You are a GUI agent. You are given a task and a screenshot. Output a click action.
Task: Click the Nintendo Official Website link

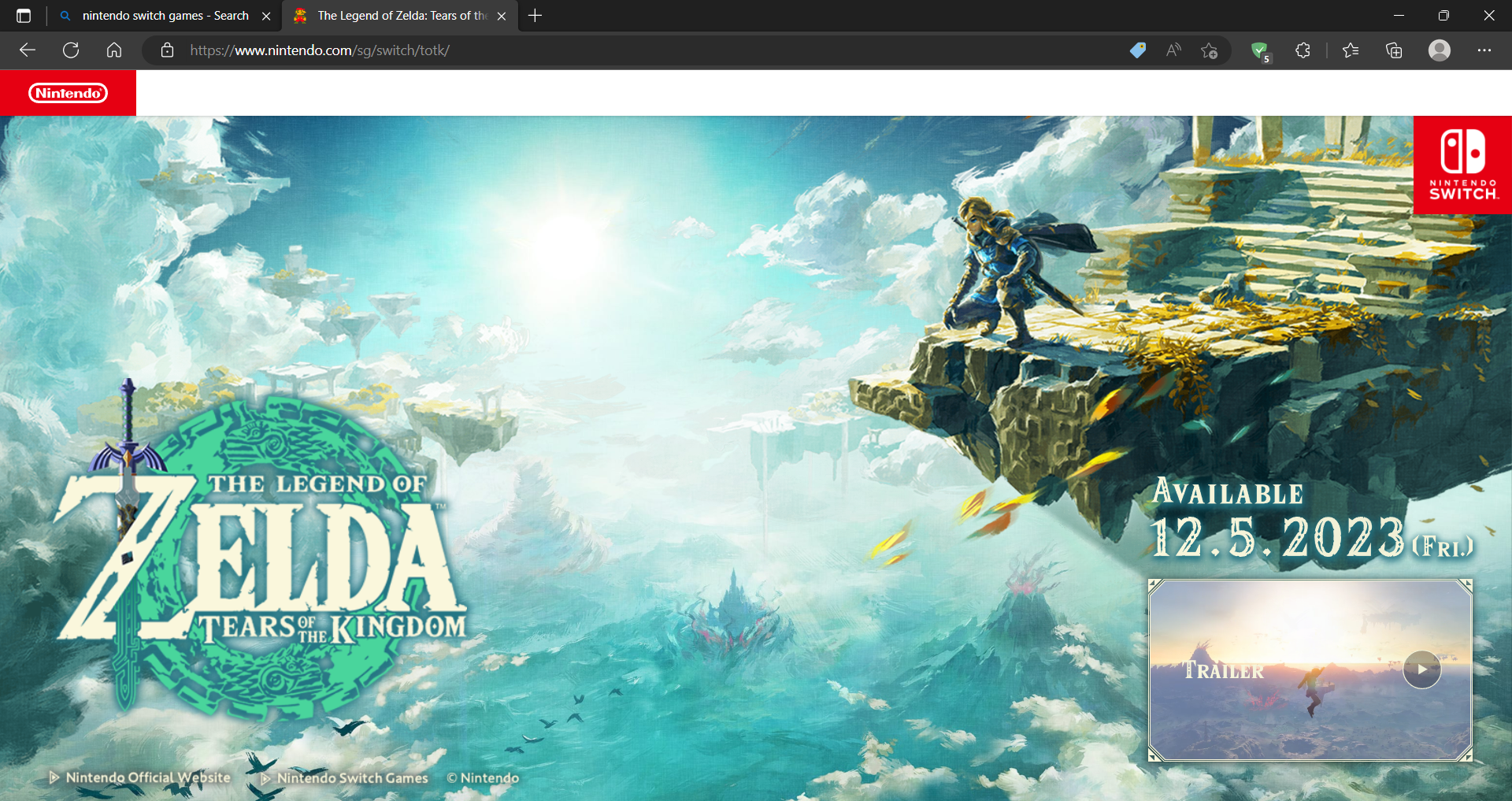pos(147,777)
